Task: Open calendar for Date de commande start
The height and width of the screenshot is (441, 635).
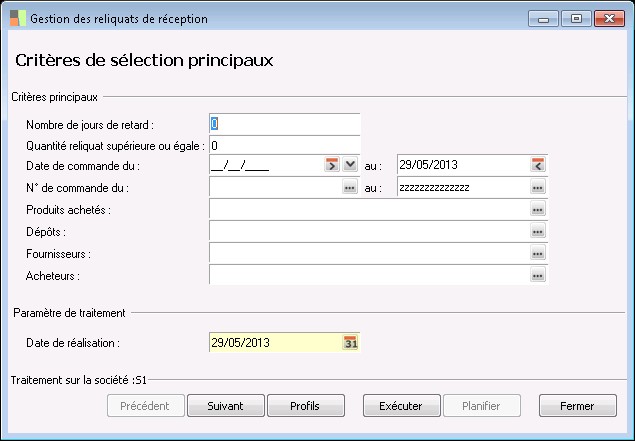Action: pos(333,165)
